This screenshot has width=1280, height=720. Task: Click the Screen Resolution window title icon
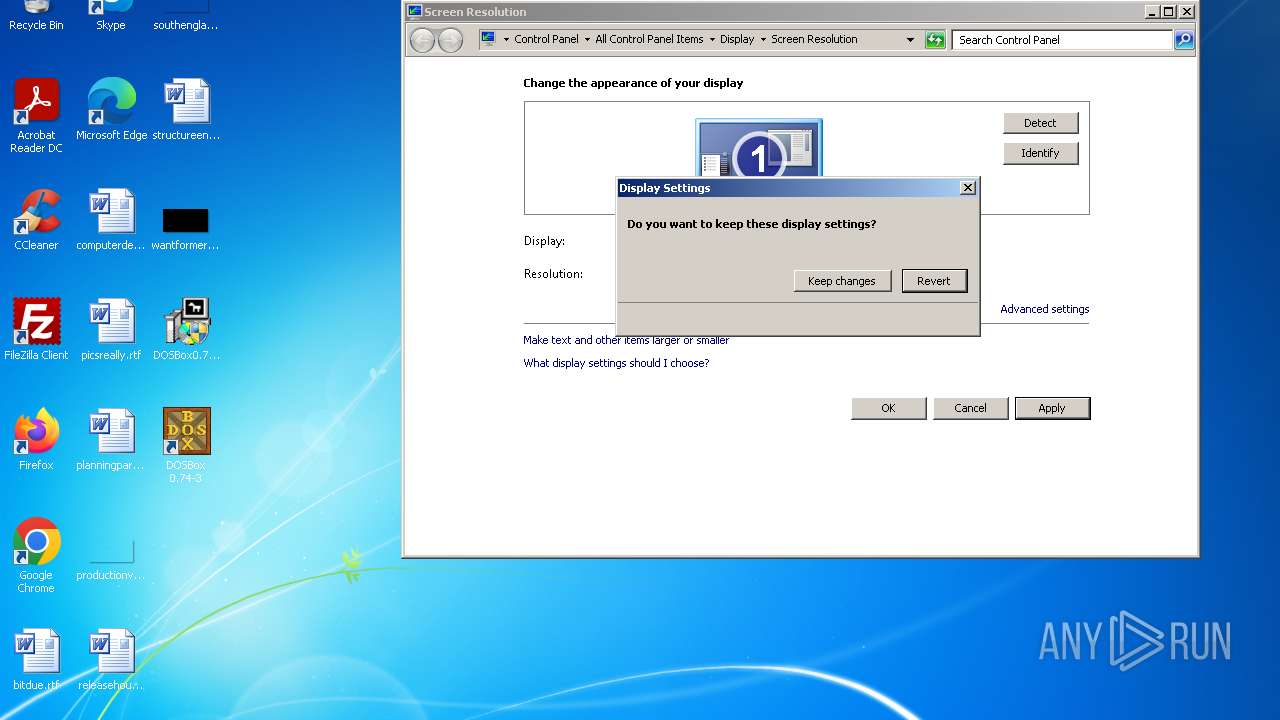point(414,12)
